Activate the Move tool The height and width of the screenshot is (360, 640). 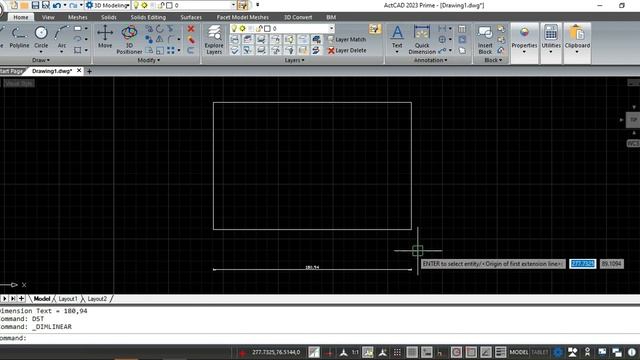point(105,37)
